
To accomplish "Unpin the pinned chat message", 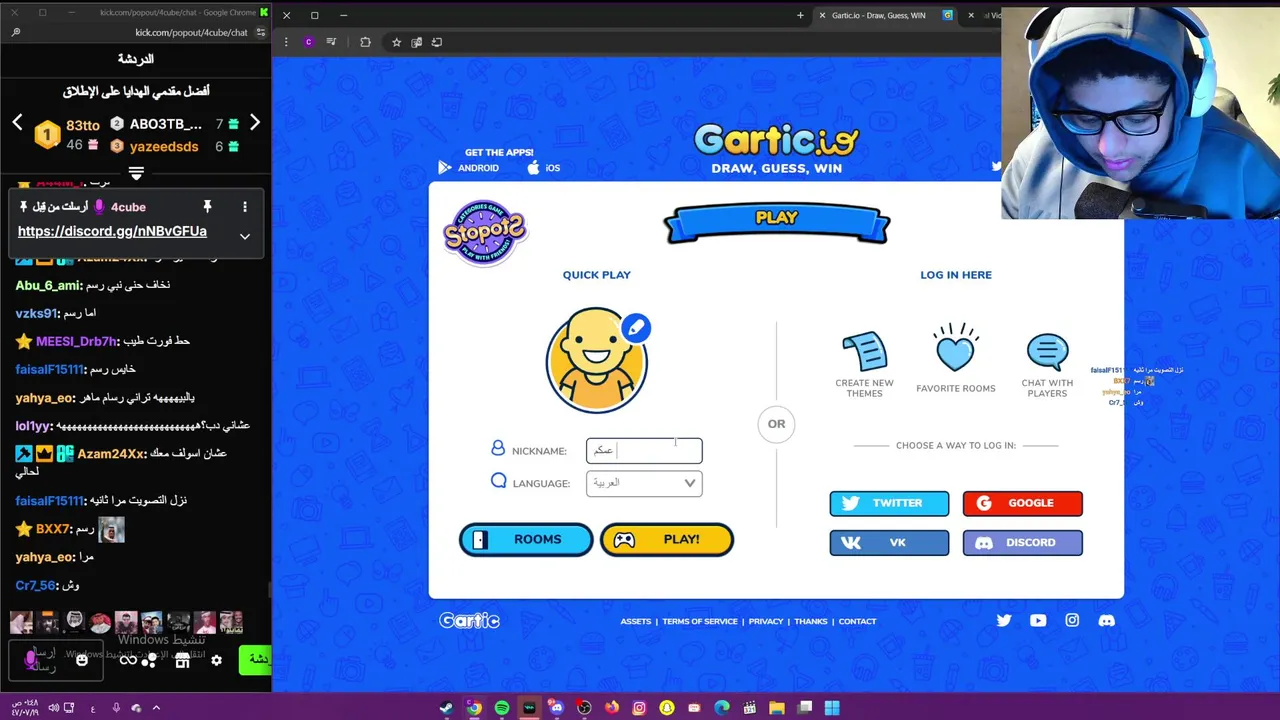I will click(x=207, y=207).
